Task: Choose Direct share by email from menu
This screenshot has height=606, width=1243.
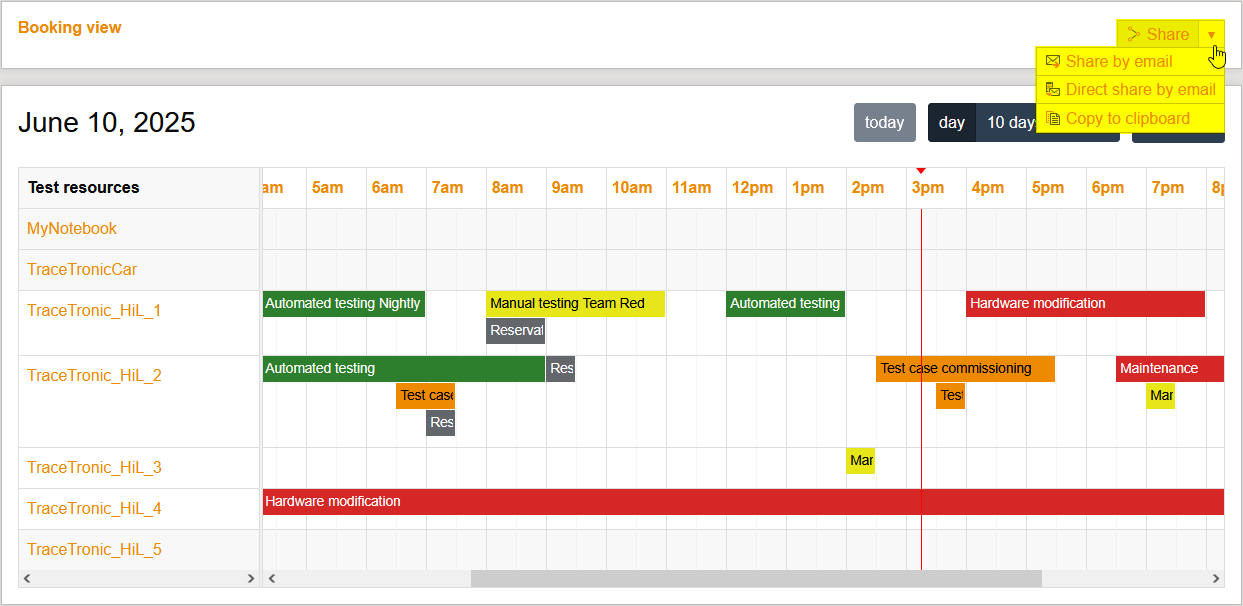Action: click(1140, 90)
